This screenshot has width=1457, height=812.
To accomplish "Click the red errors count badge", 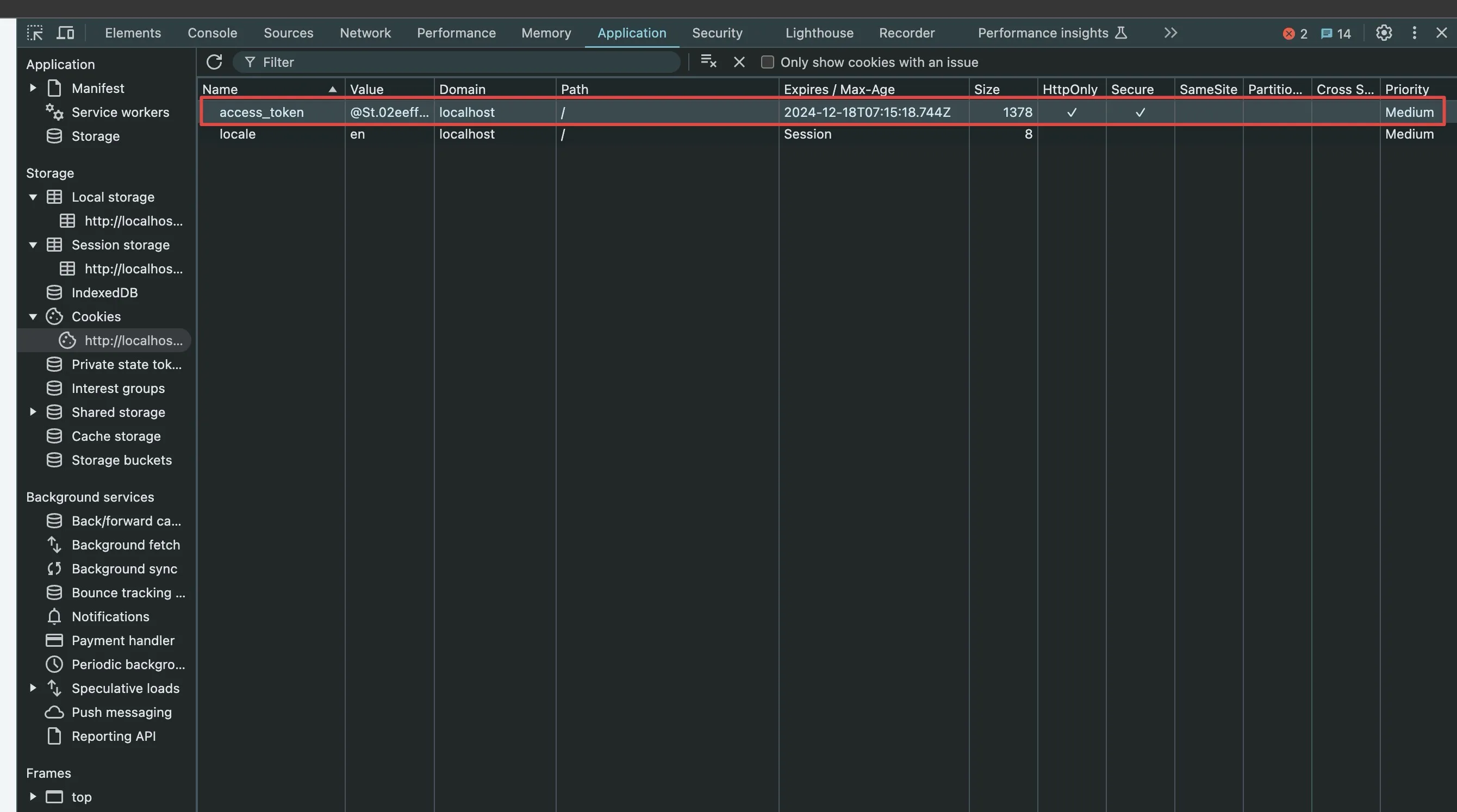I will (1294, 33).
